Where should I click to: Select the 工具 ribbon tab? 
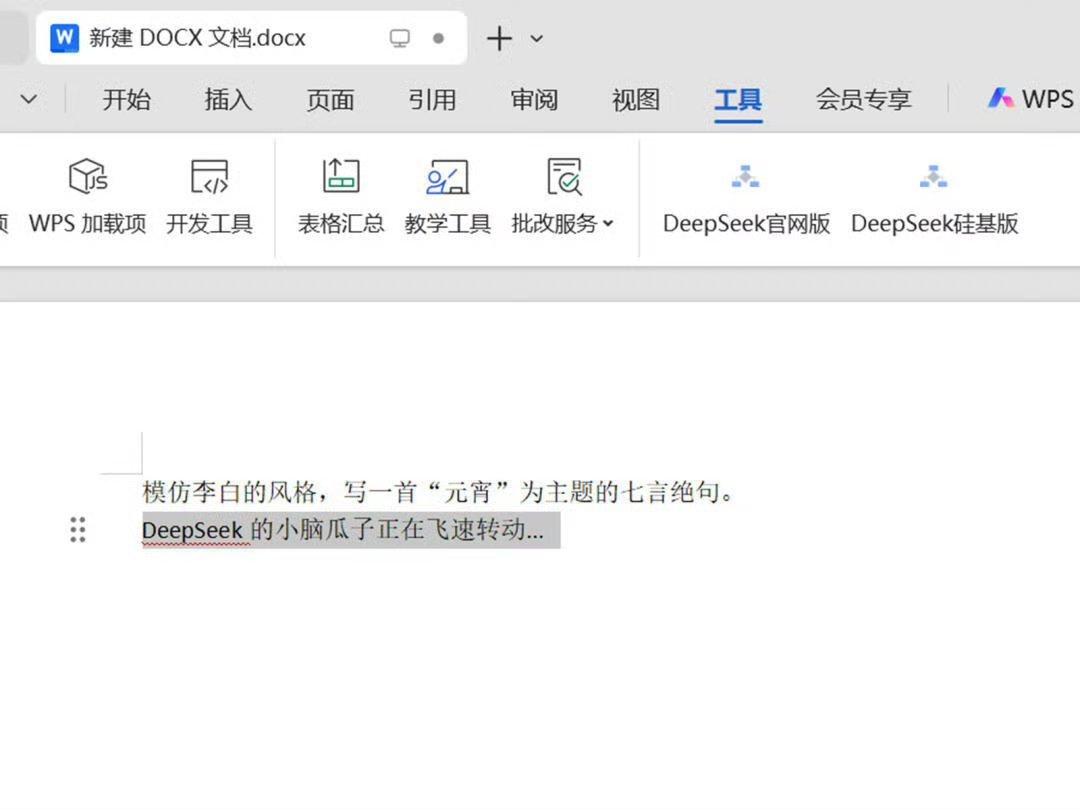(x=738, y=100)
